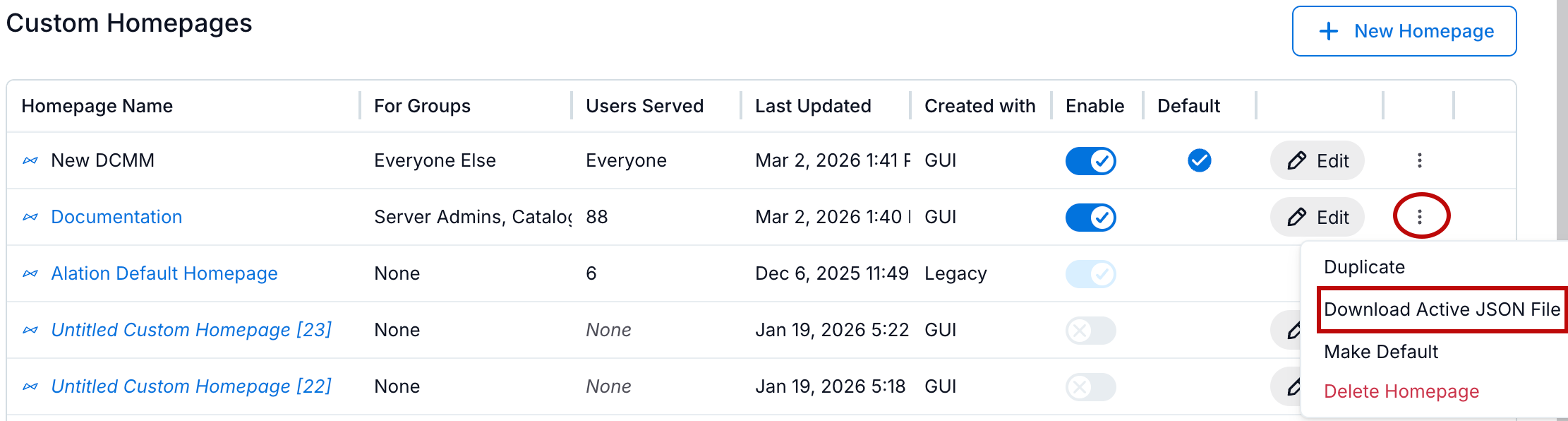Click the Edit button for Documentation
The image size is (1568, 421).
1317,217
